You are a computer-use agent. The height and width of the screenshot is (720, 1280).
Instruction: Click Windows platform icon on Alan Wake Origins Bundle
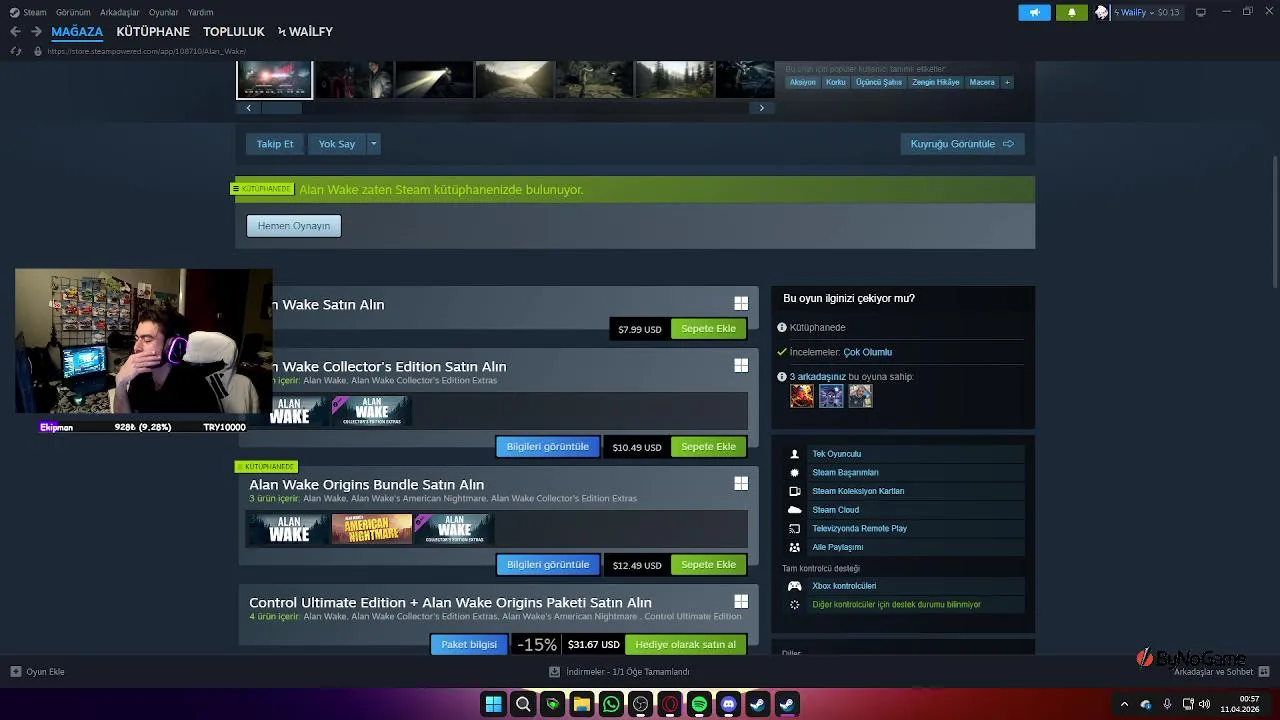[x=741, y=484]
